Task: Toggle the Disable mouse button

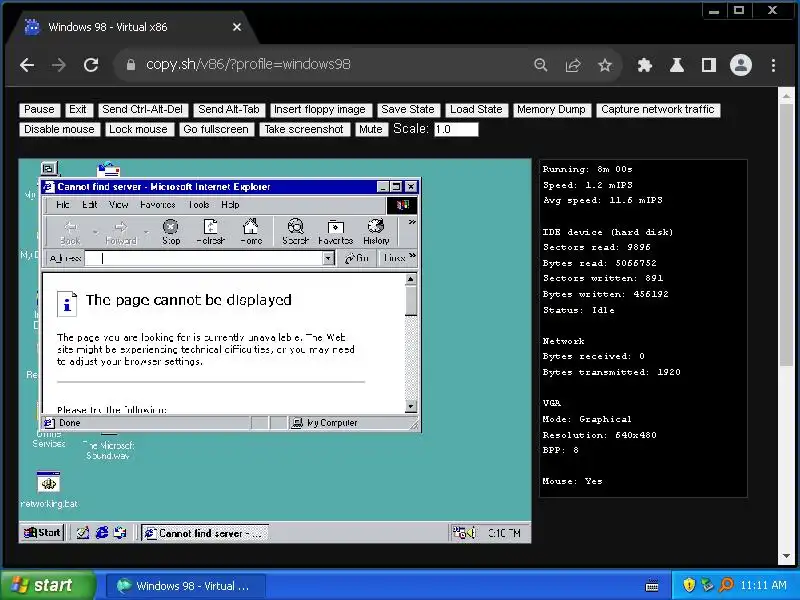Action: tap(60, 130)
